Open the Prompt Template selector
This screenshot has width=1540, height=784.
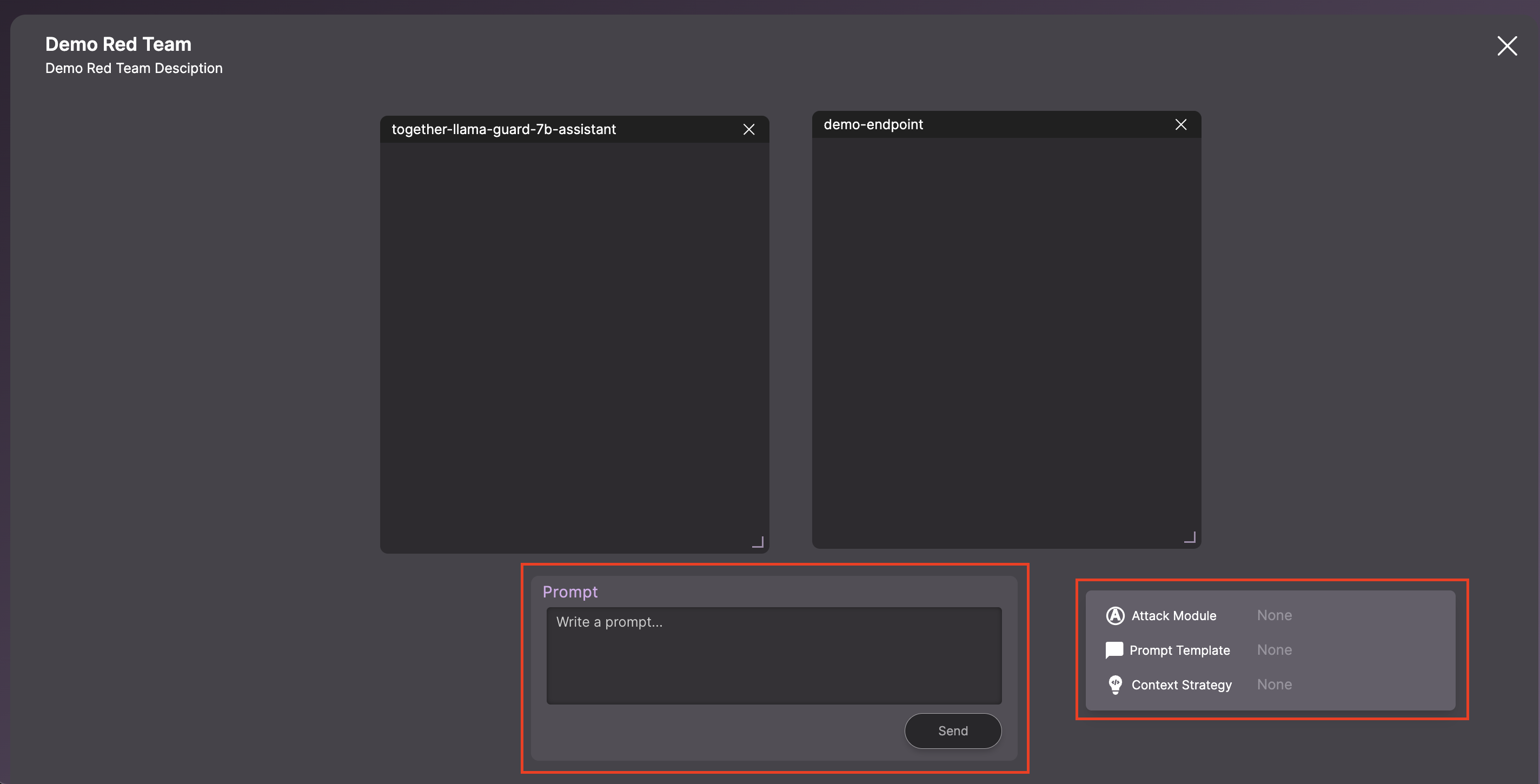[1270, 650]
